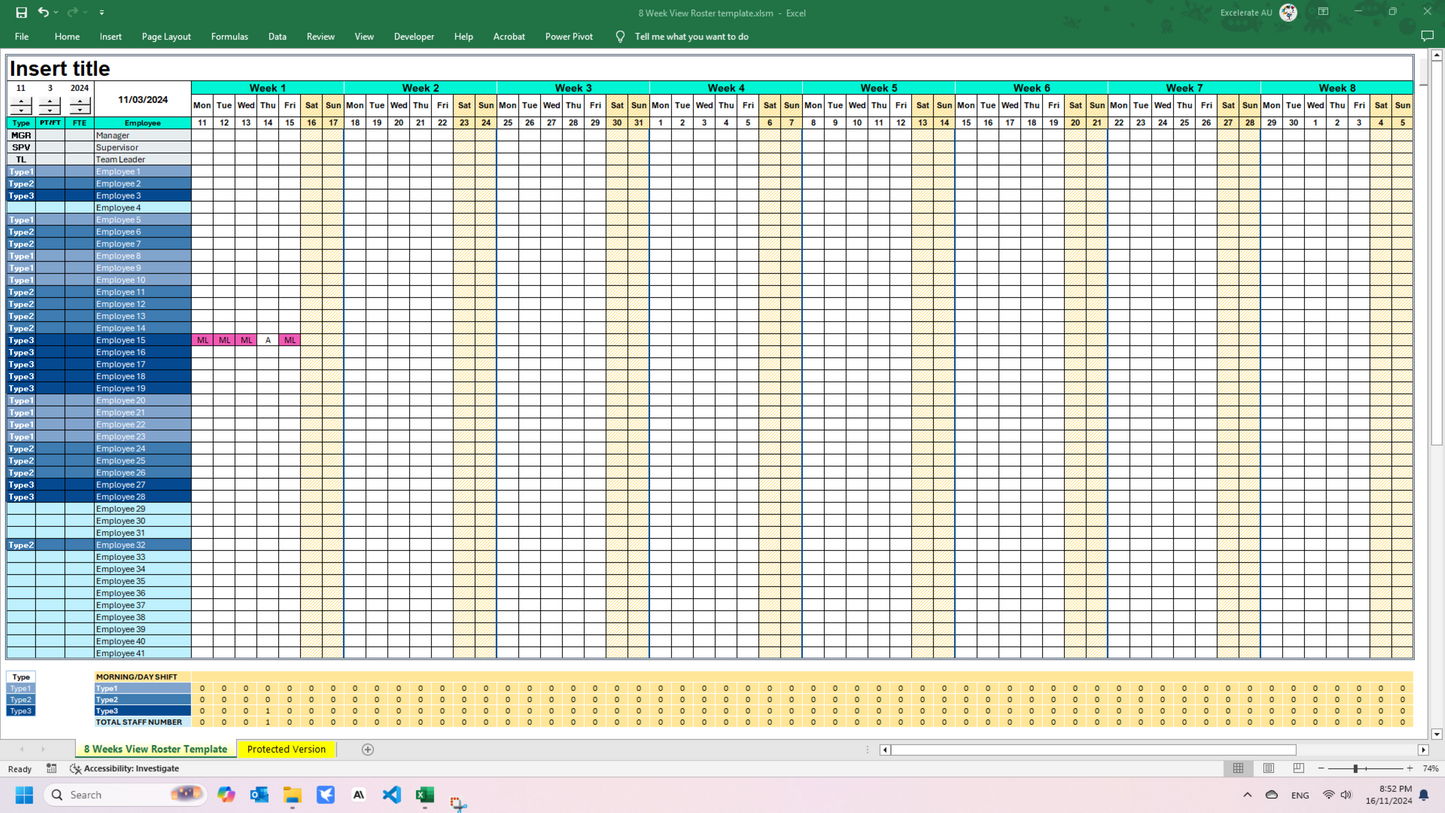The width and height of the screenshot is (1445, 813).
Task: Open the Comments pane icon
Action: (1427, 36)
